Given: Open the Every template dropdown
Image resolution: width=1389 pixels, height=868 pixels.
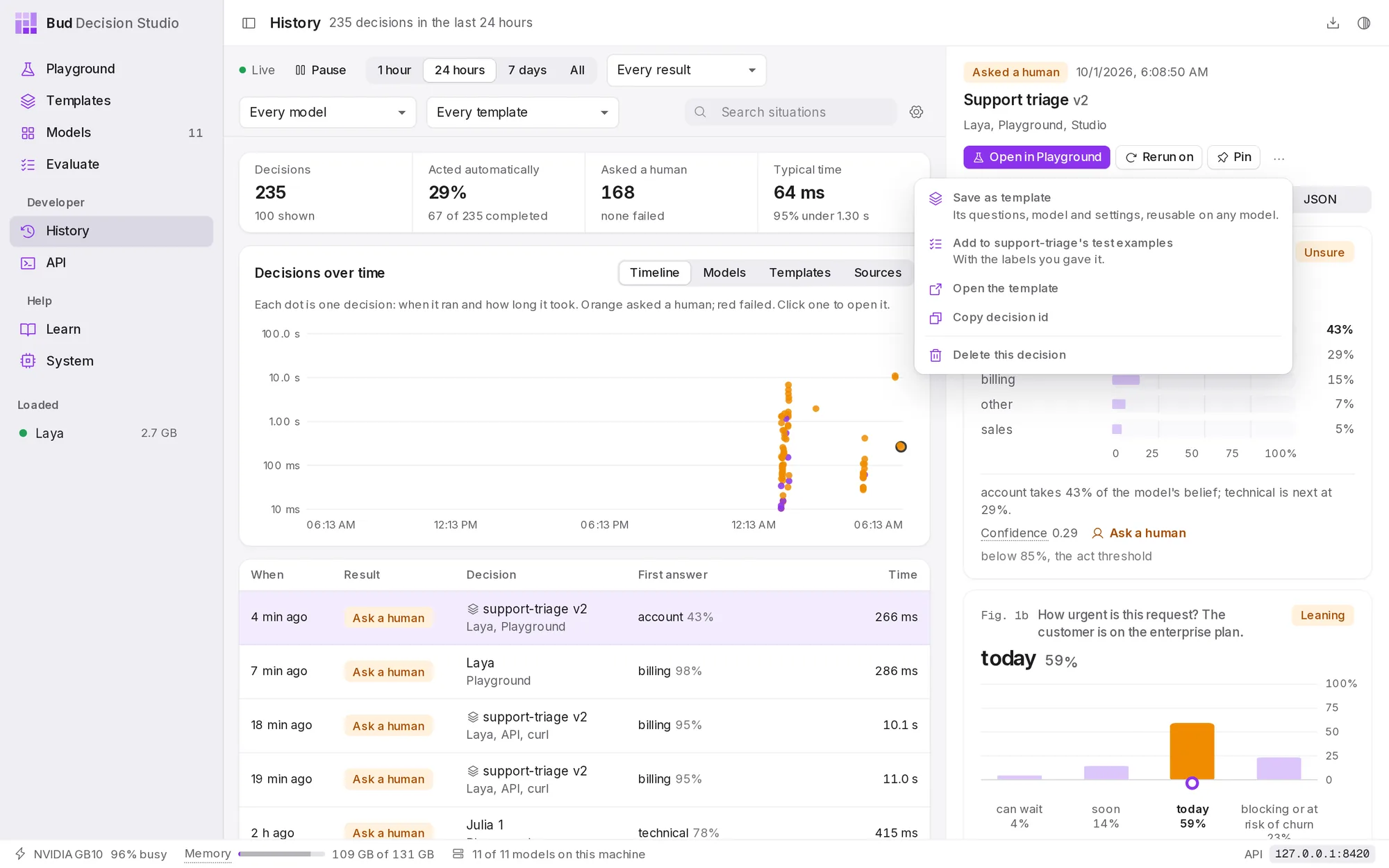Looking at the screenshot, I should [522, 112].
